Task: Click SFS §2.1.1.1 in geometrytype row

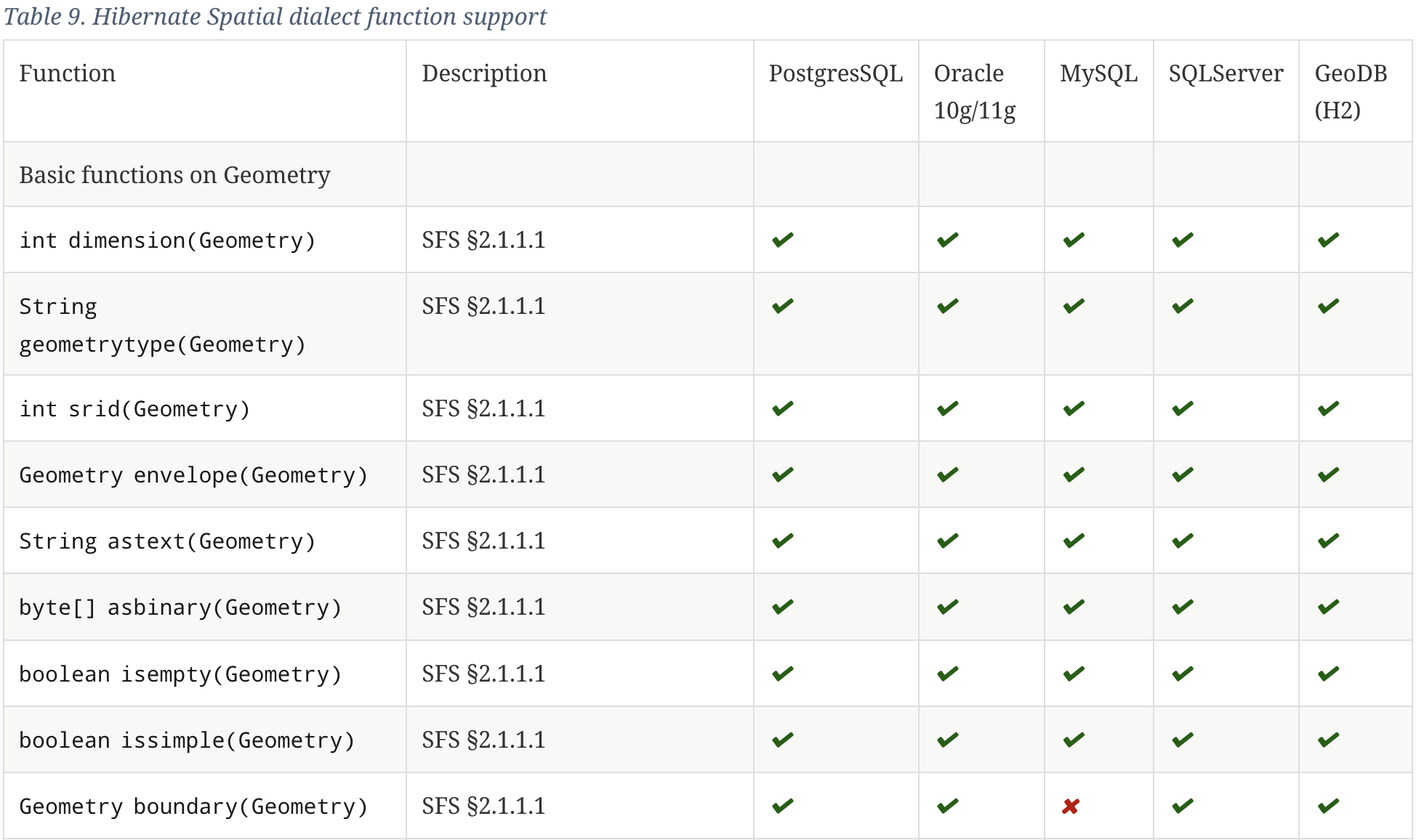Action: point(483,306)
